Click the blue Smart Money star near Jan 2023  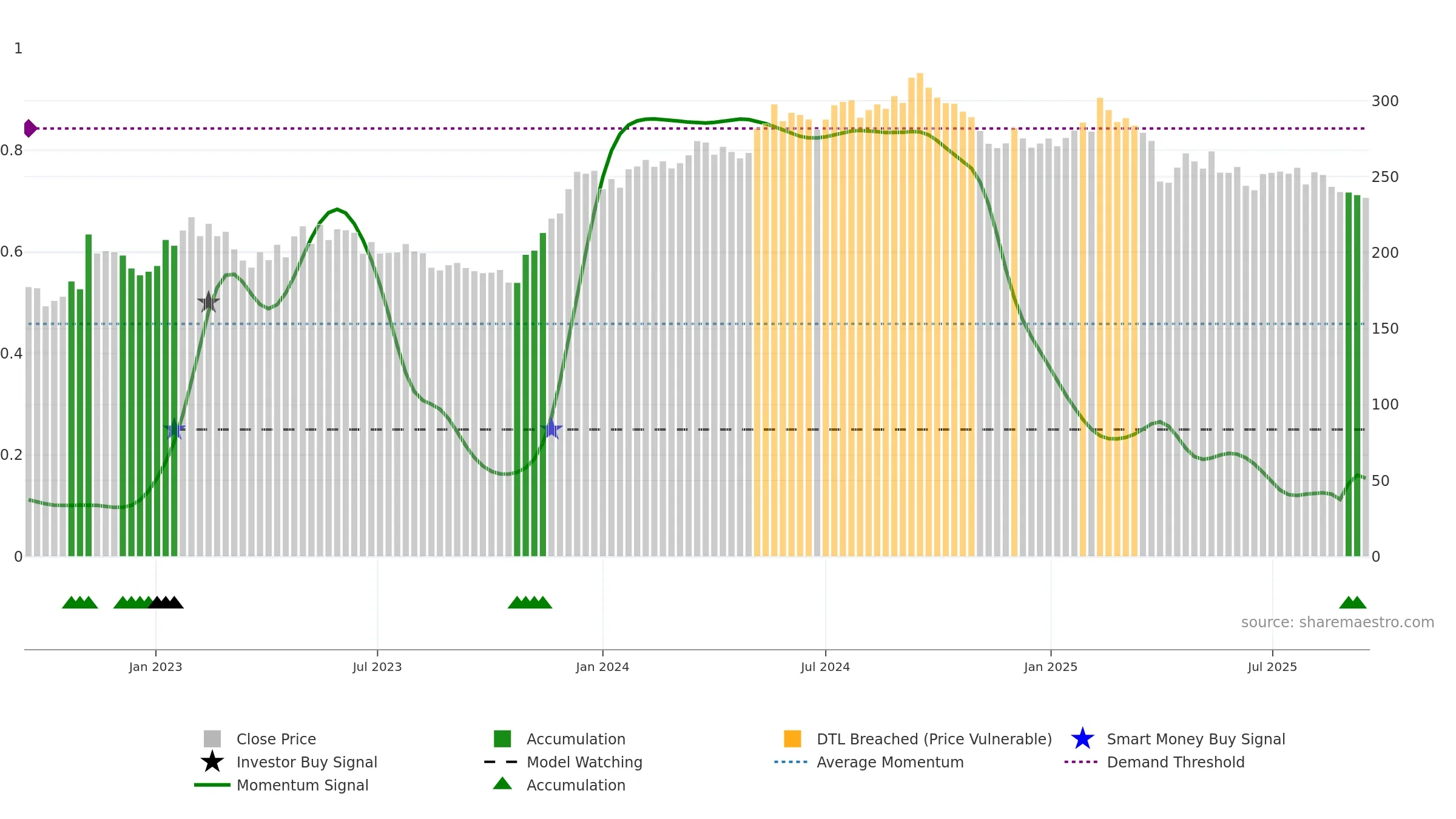174,429
